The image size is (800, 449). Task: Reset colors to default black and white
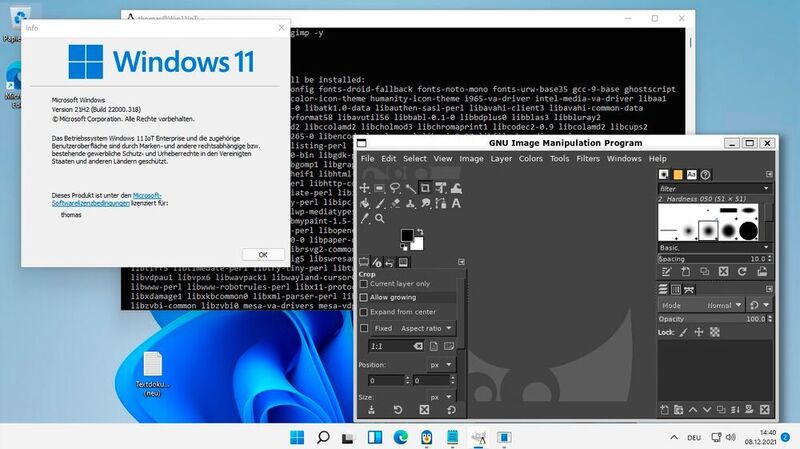point(404,247)
